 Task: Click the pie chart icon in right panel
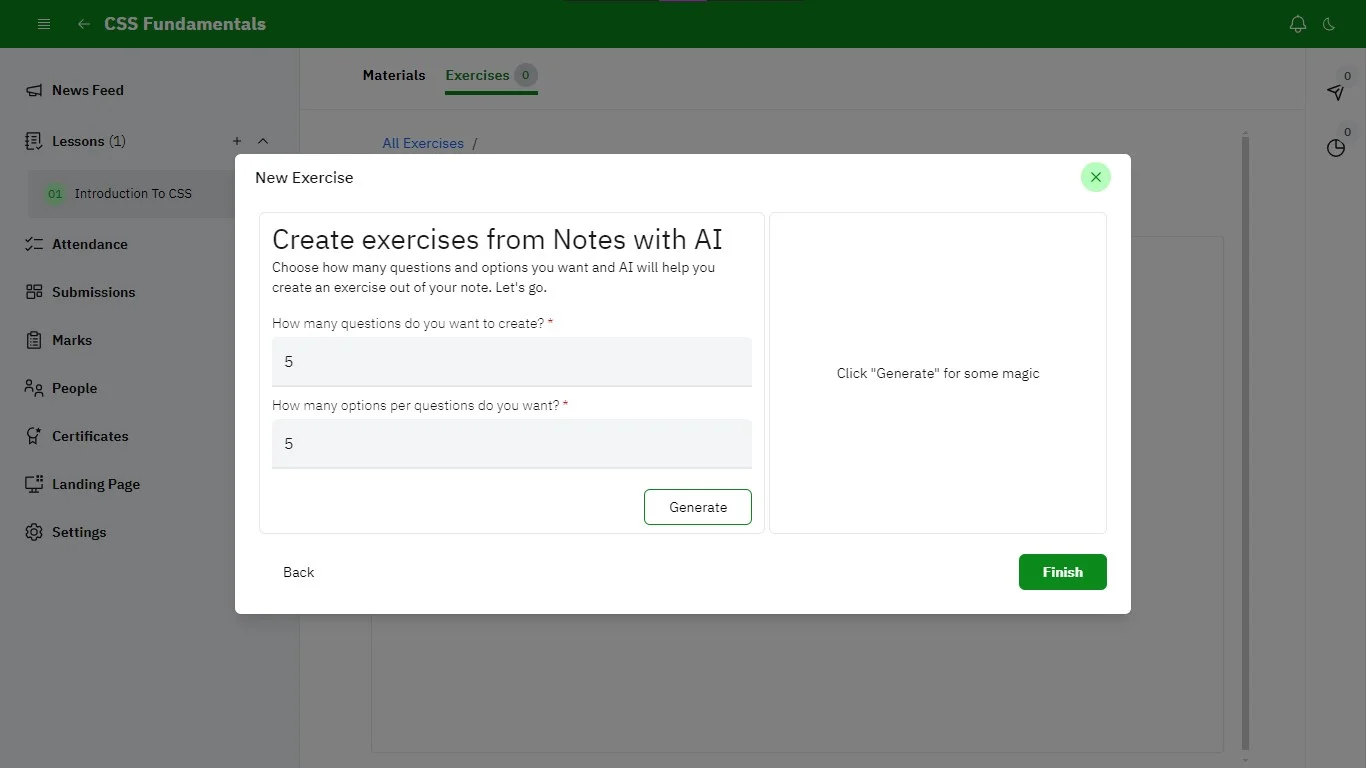(x=1336, y=148)
